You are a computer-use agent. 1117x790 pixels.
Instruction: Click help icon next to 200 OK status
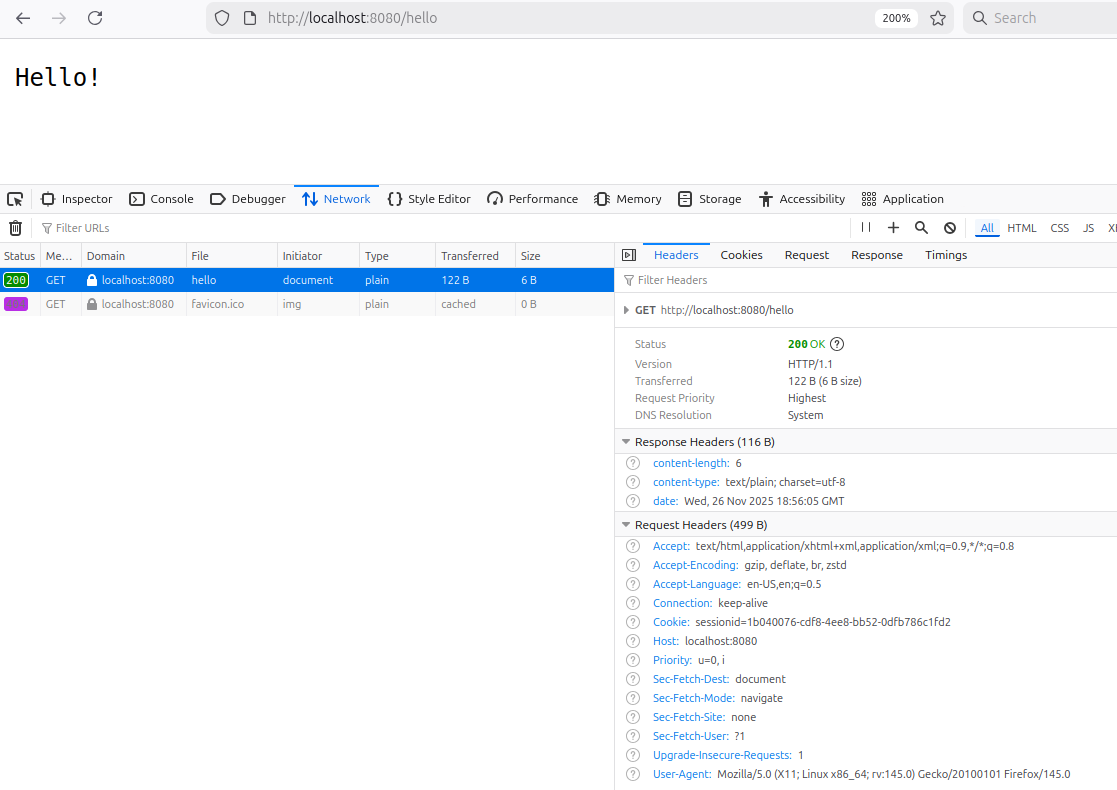point(837,344)
